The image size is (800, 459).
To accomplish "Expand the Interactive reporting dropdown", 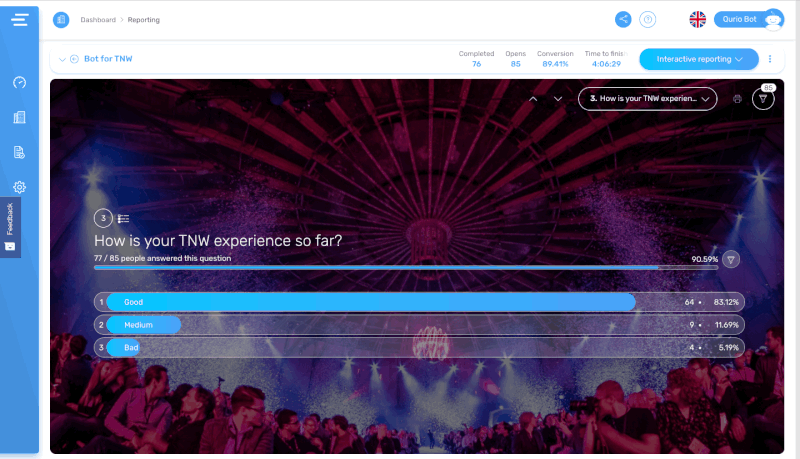I will [698, 59].
